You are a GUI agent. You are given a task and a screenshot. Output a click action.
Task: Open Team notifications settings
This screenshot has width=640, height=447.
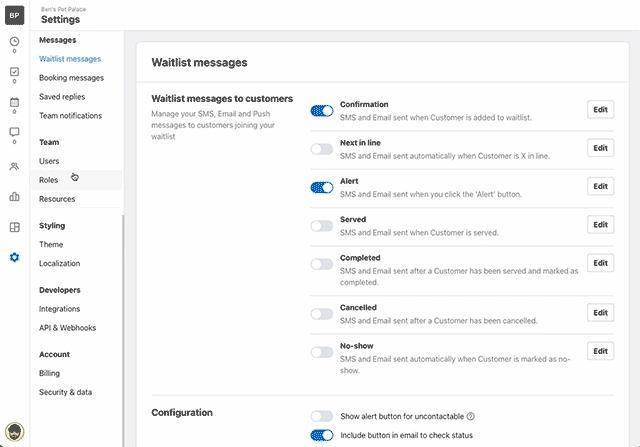pos(70,116)
